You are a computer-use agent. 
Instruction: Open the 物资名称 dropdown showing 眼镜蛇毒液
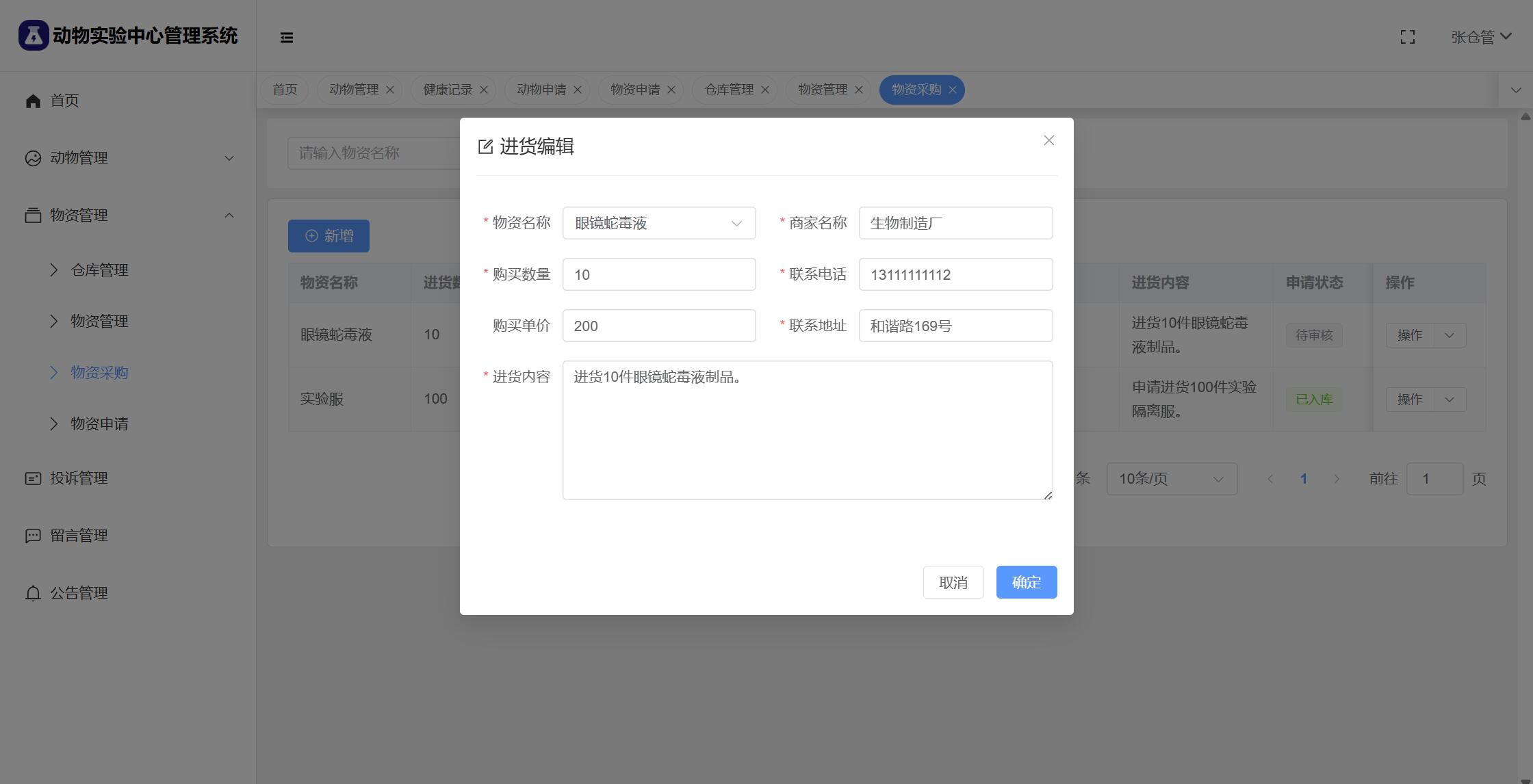[658, 223]
